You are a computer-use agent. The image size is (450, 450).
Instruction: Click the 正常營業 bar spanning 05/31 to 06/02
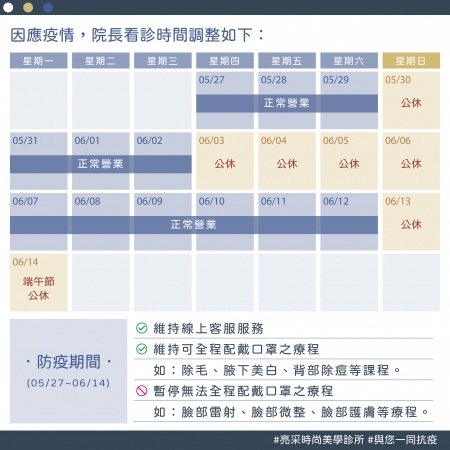tap(101, 164)
